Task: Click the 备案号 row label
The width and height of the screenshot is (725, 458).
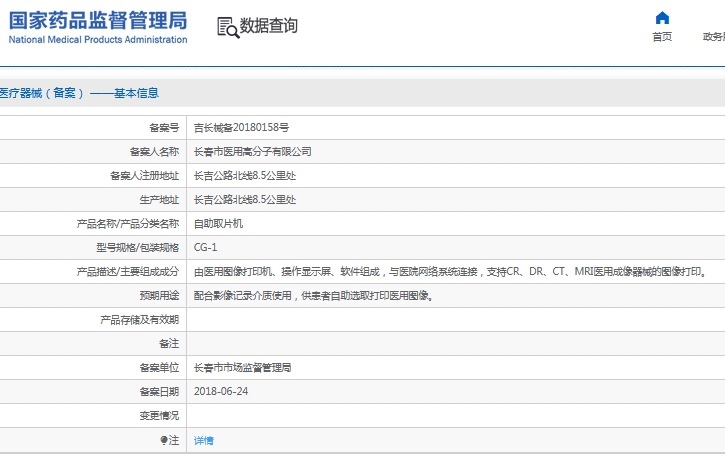Action: (x=164, y=128)
